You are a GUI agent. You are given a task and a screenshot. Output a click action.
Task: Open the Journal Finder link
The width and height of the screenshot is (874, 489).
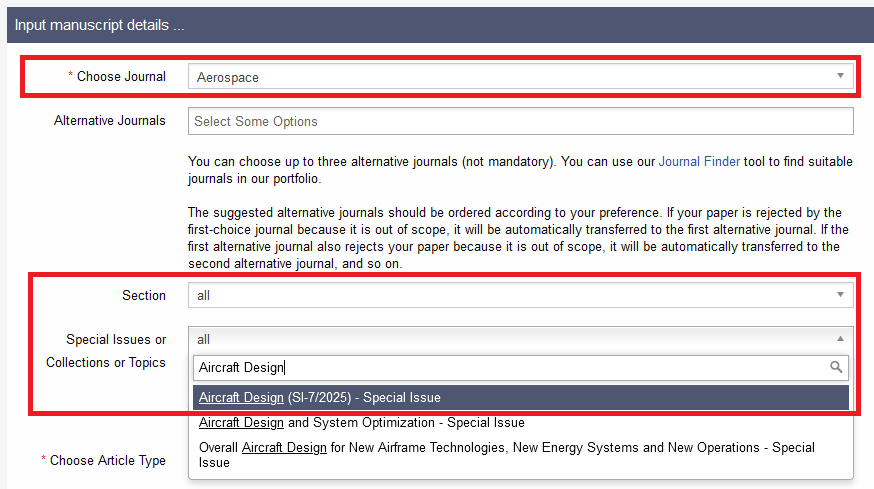pyautogui.click(x=699, y=162)
